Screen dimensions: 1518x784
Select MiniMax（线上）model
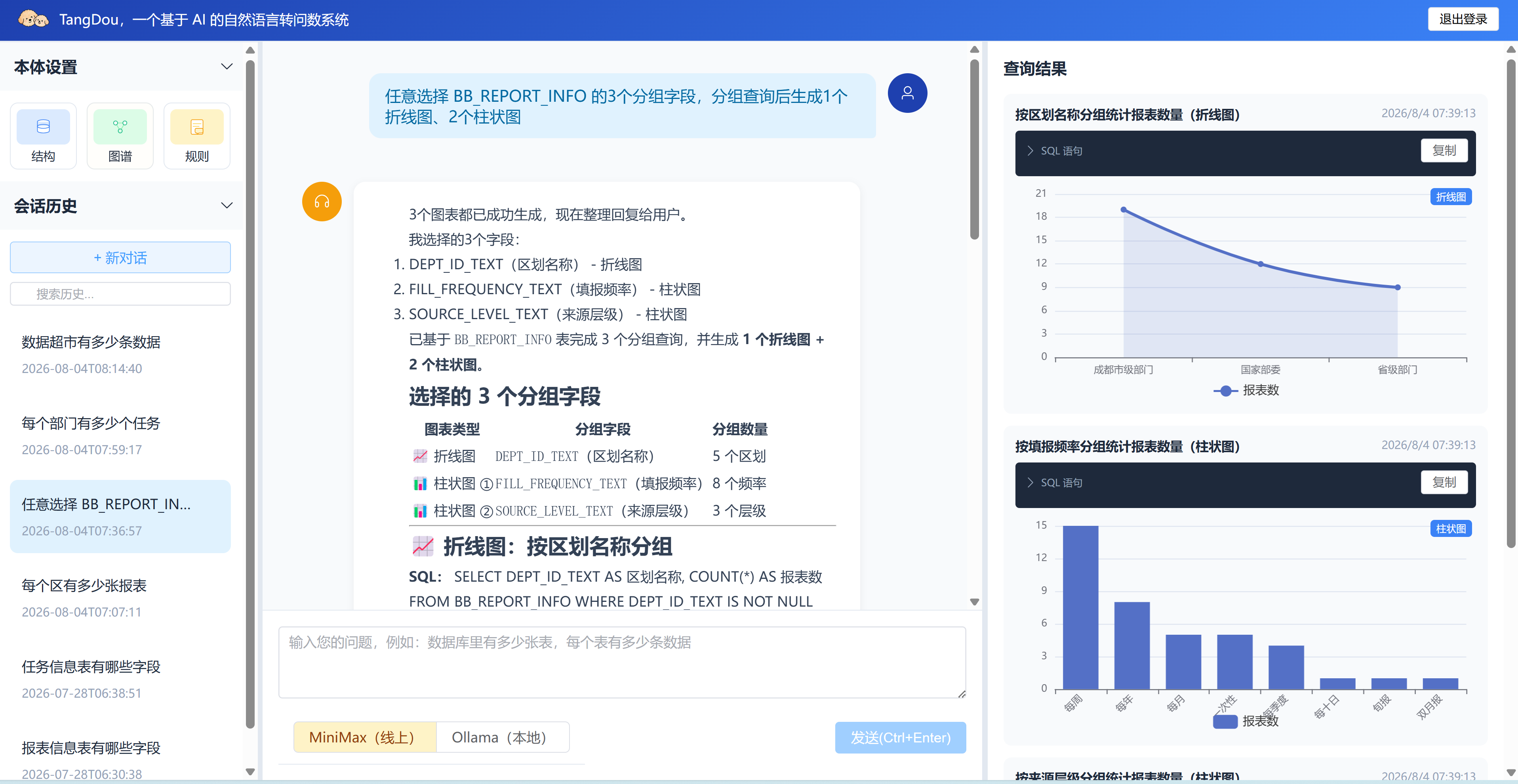[x=365, y=737]
